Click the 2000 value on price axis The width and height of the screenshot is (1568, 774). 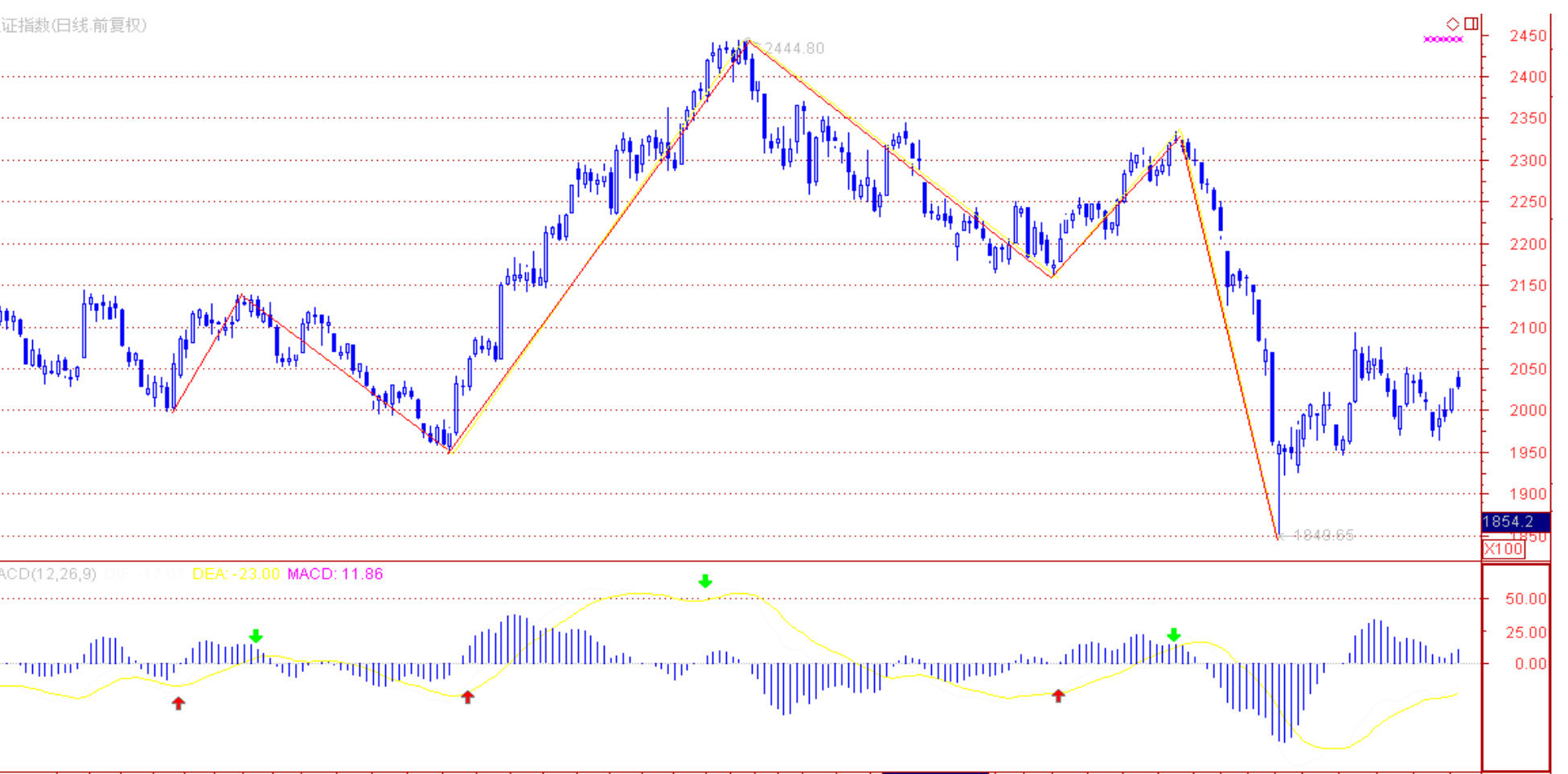[x=1527, y=411]
